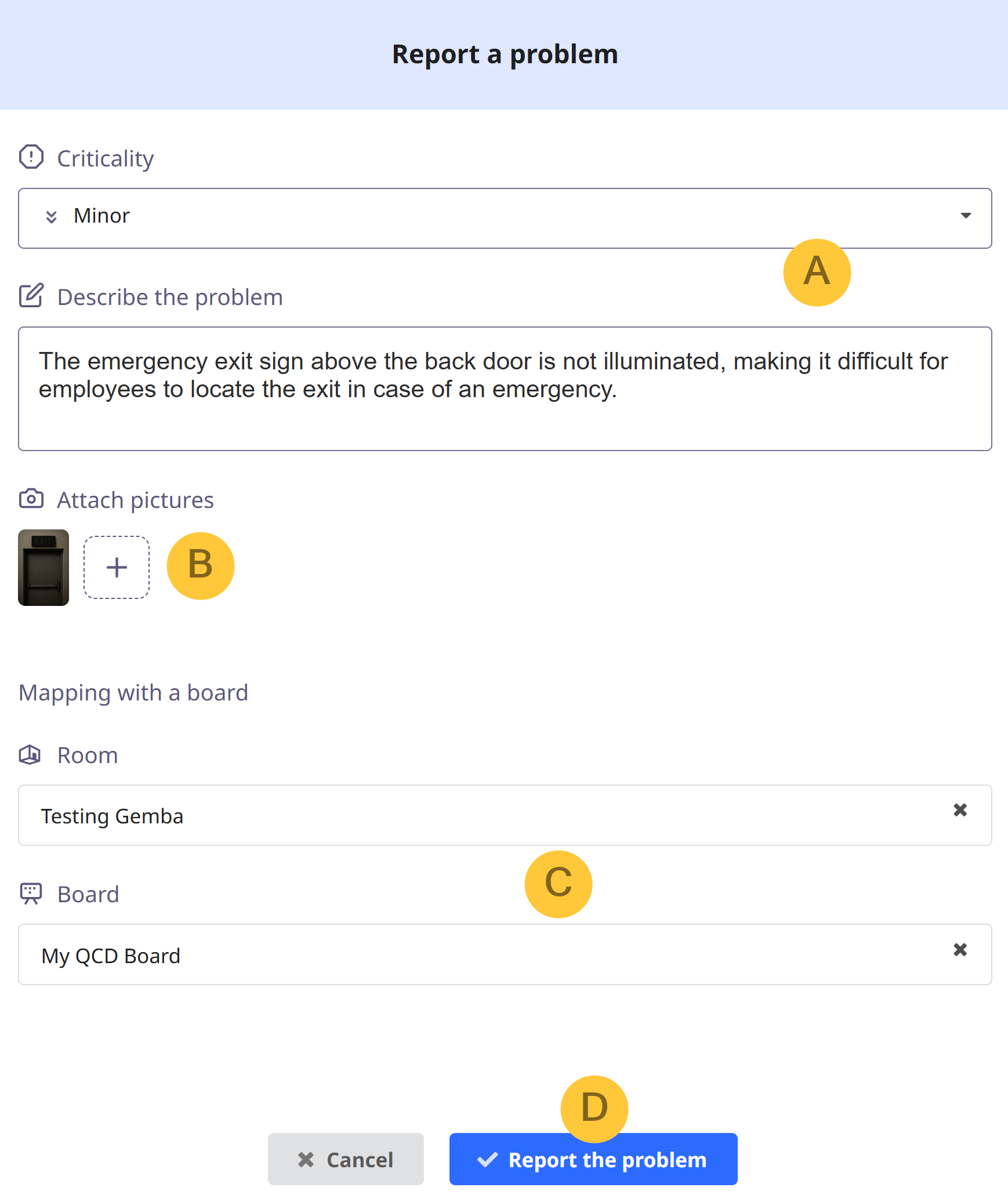Open the attached exit door thumbnail
Screen dimensions: 1008x1202
[43, 568]
